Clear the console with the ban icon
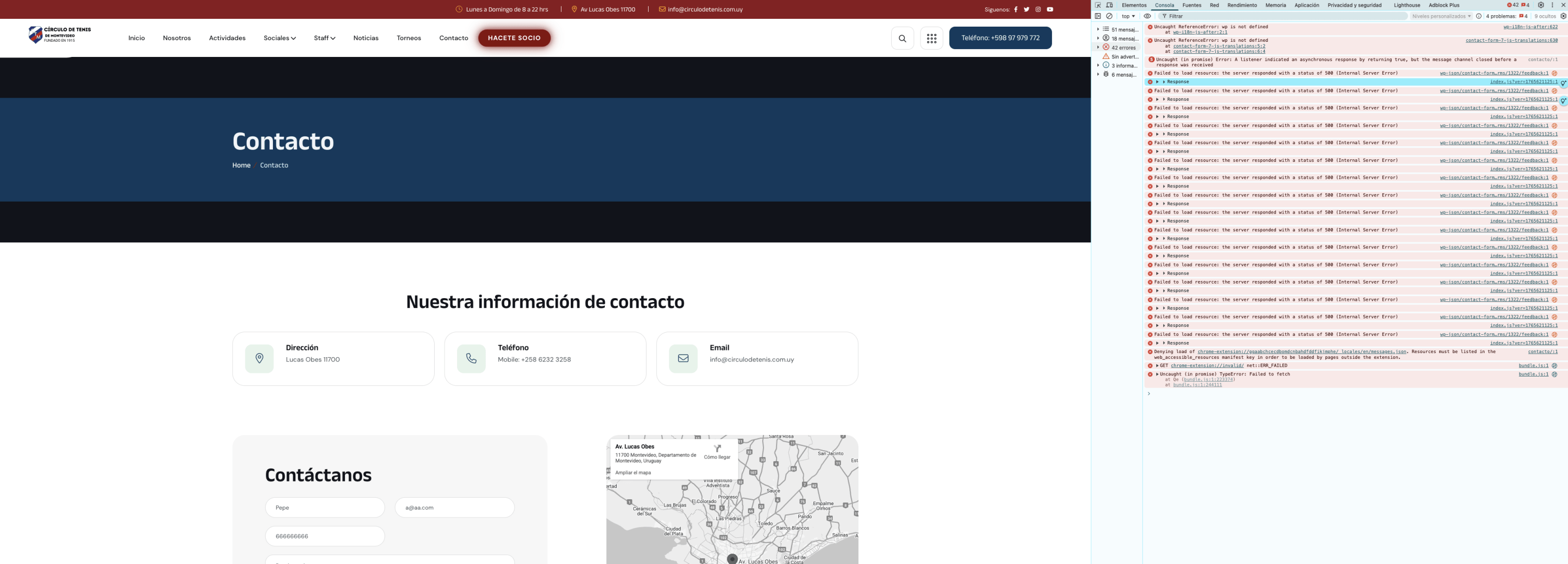1568x564 pixels. [1110, 16]
